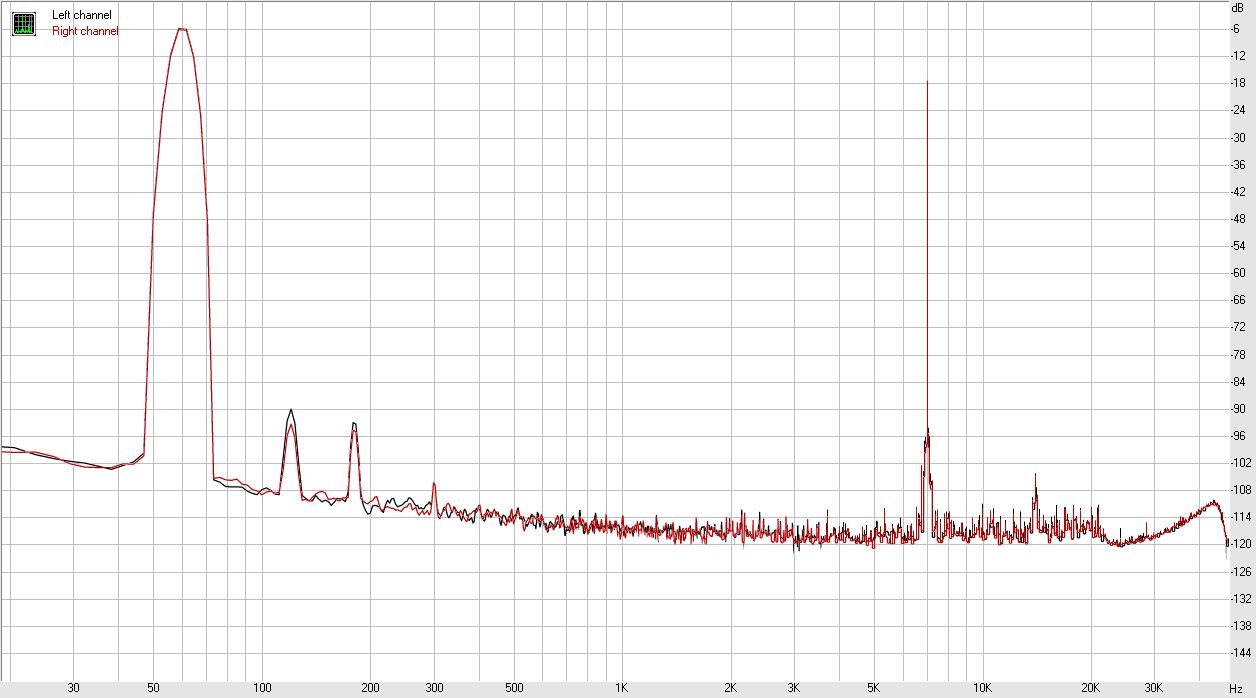Click the 180 Hz harmonic peak
1256x698 pixels.
click(x=354, y=424)
